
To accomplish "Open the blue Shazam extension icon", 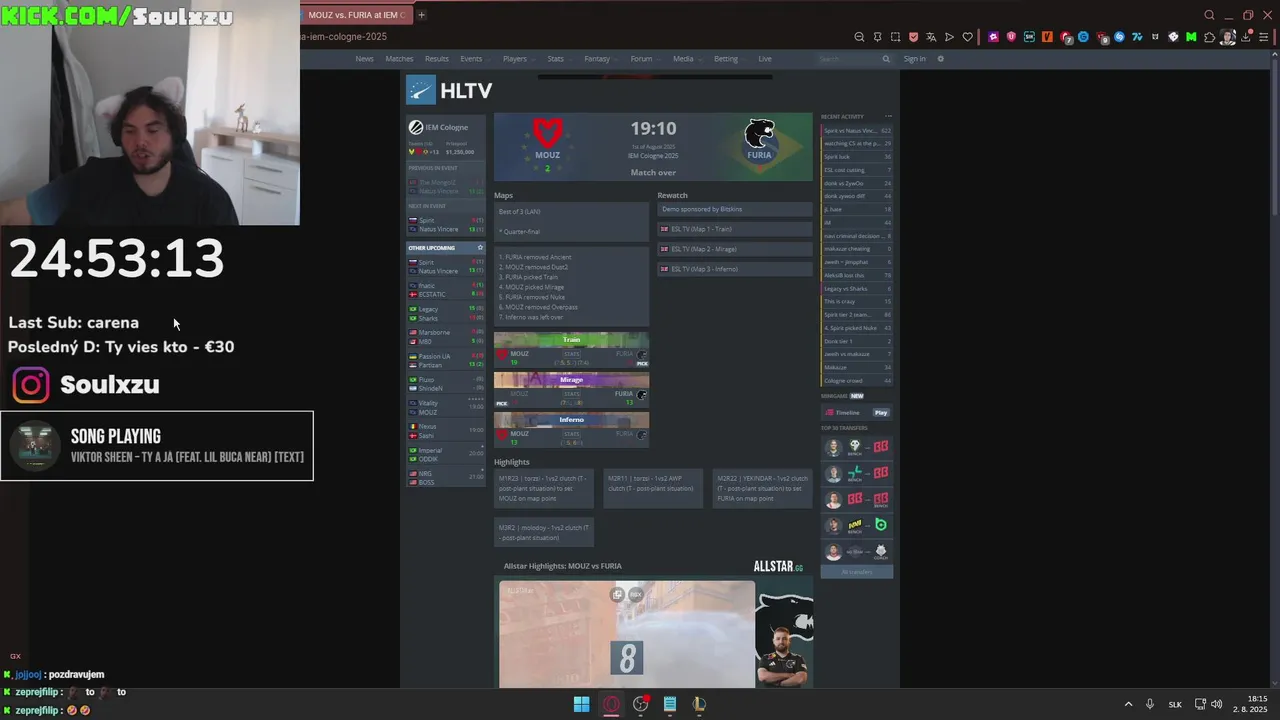I will [1119, 37].
